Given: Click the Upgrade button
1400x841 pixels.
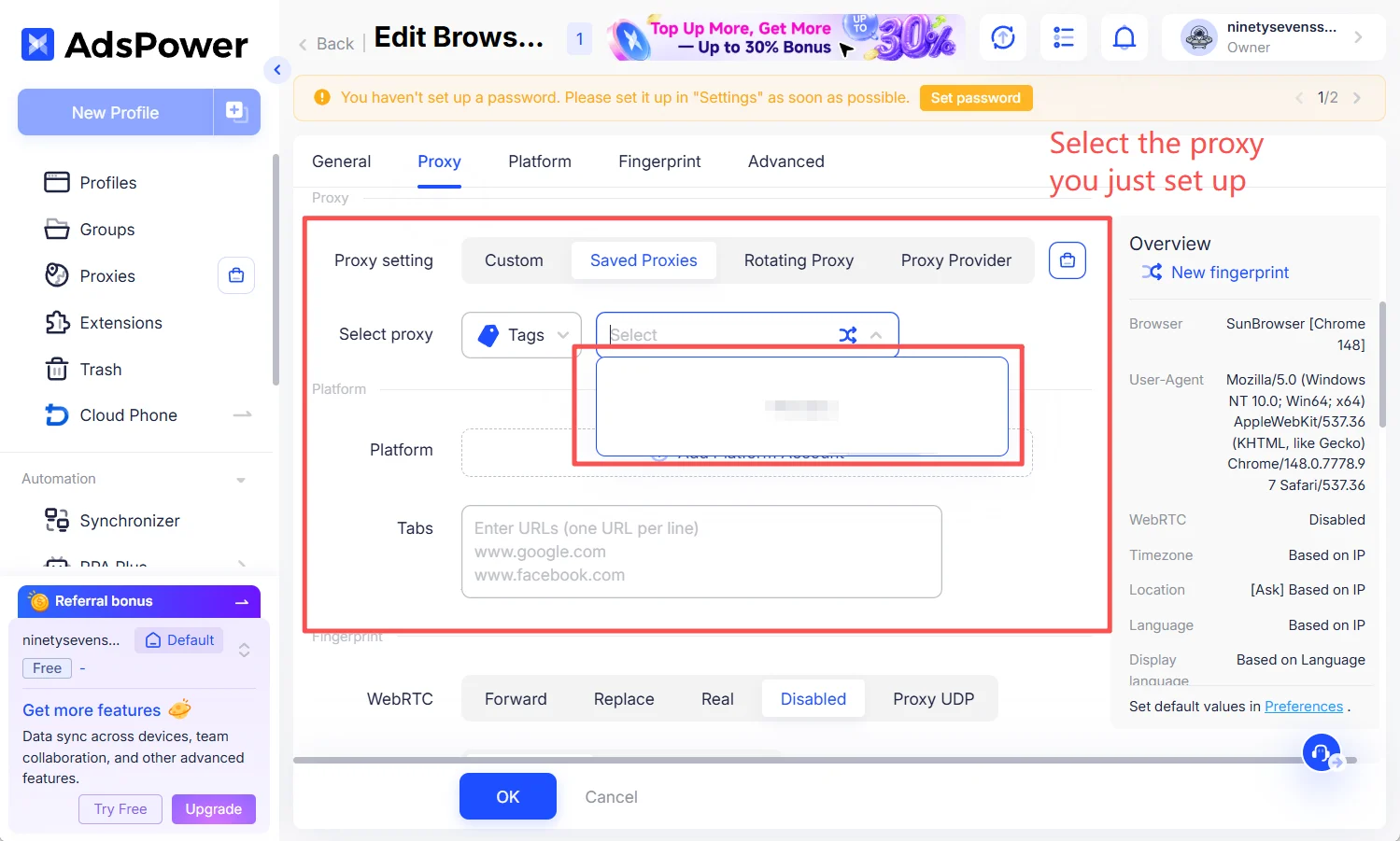Looking at the screenshot, I should (214, 809).
